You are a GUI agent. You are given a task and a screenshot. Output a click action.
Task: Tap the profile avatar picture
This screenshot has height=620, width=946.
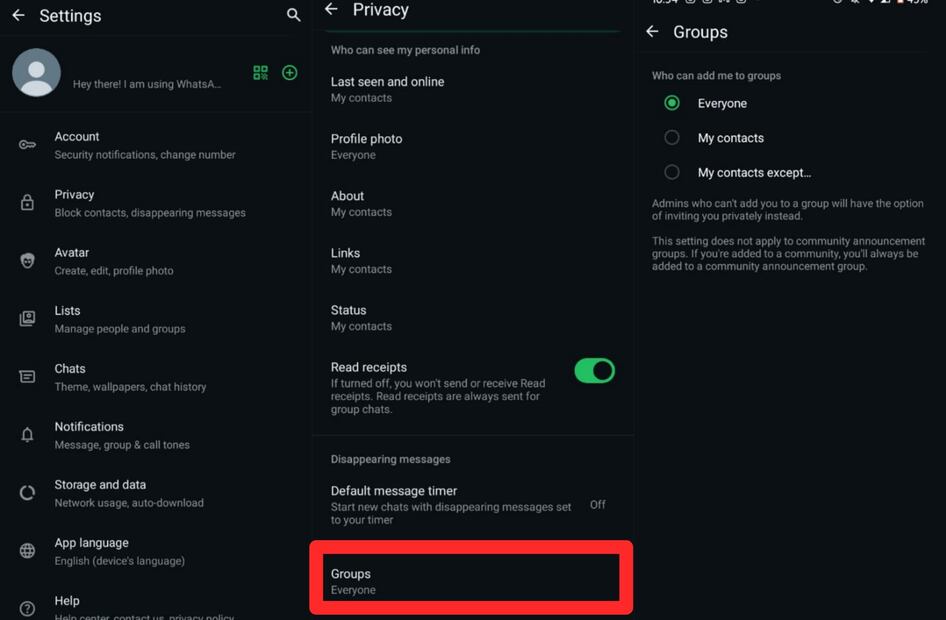click(36, 73)
